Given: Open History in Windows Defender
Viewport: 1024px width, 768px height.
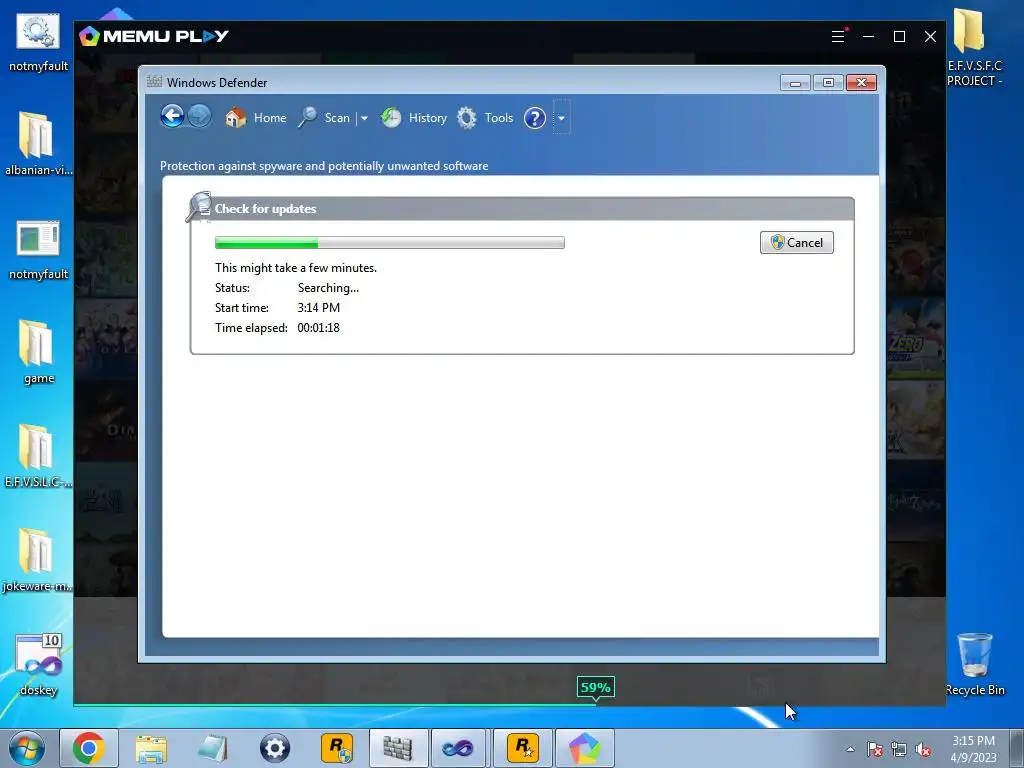Looking at the screenshot, I should click(414, 118).
